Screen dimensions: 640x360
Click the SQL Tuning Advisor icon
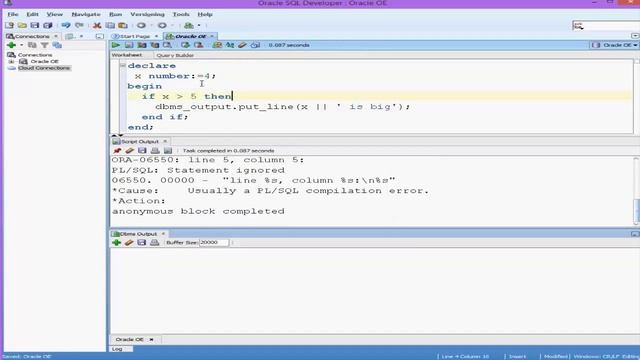tap(167, 45)
